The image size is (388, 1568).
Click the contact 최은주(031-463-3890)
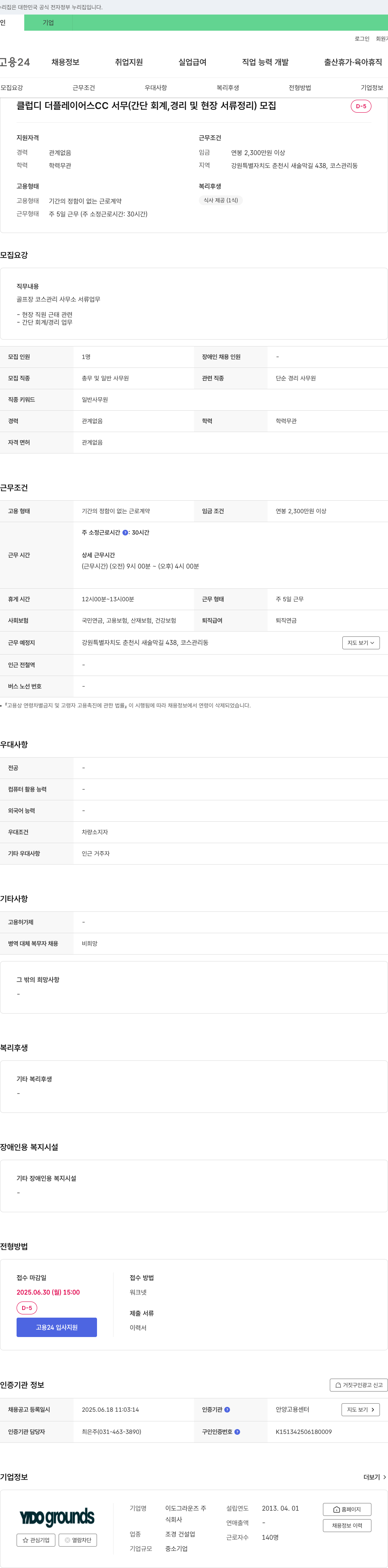click(112, 1432)
